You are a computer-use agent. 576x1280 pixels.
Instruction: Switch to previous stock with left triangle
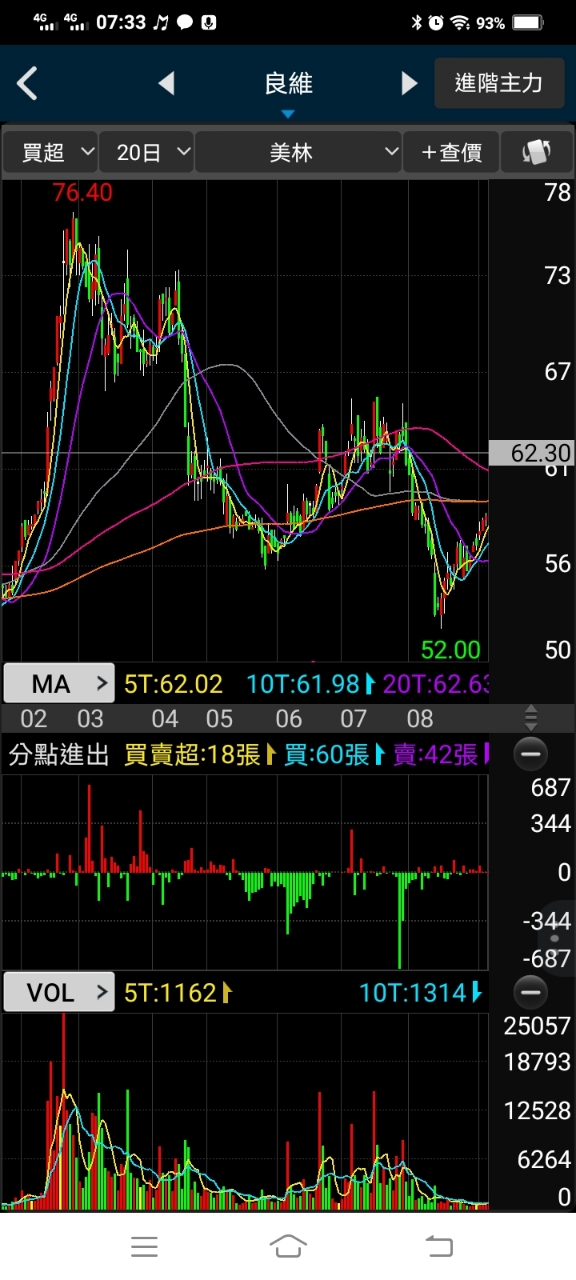pos(166,83)
